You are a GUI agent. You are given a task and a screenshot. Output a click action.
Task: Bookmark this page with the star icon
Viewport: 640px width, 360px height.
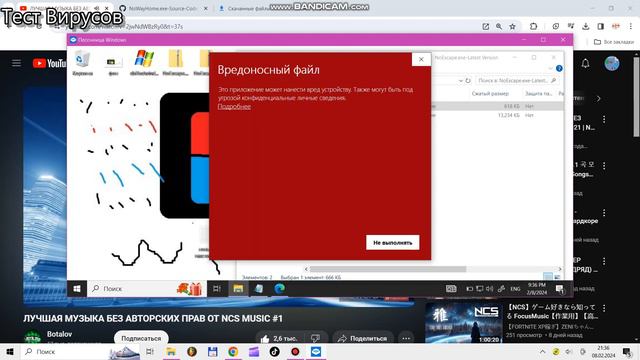pos(512,27)
